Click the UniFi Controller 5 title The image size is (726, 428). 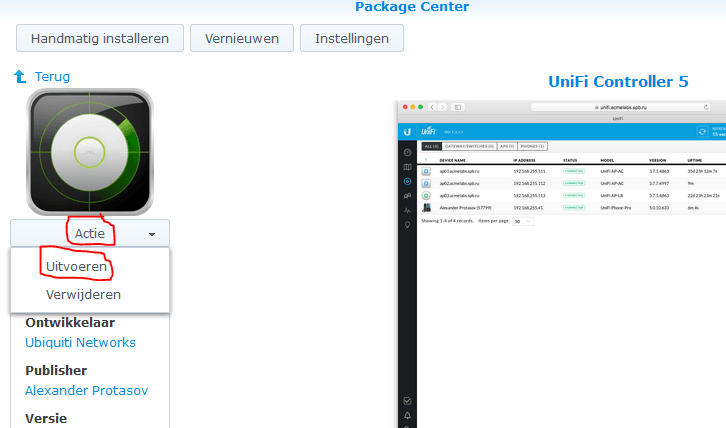(618, 82)
